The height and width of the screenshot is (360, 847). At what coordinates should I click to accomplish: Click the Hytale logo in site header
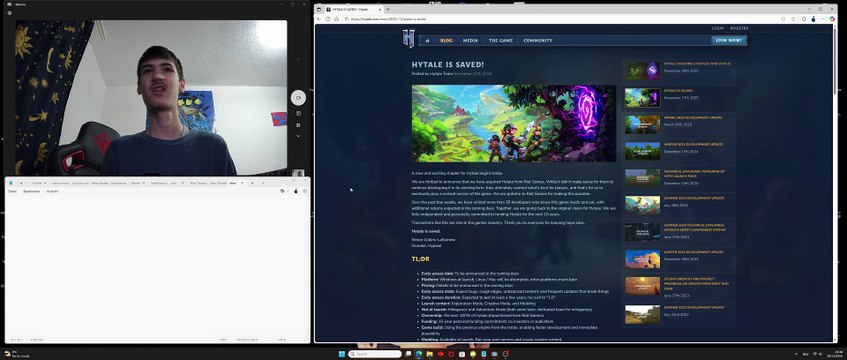pyautogui.click(x=408, y=39)
